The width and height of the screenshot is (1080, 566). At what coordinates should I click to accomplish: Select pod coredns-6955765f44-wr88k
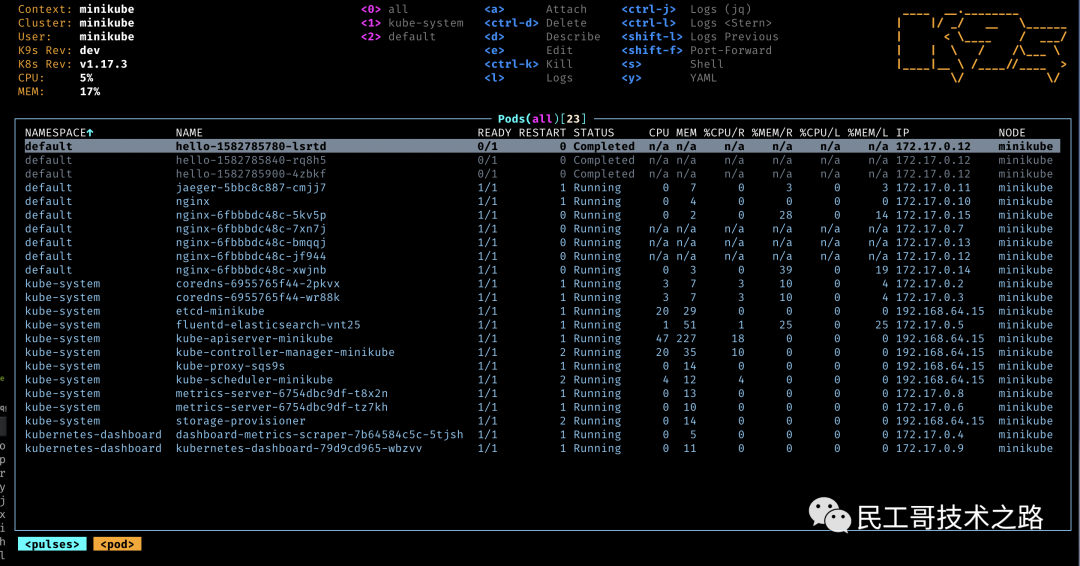[542, 297]
